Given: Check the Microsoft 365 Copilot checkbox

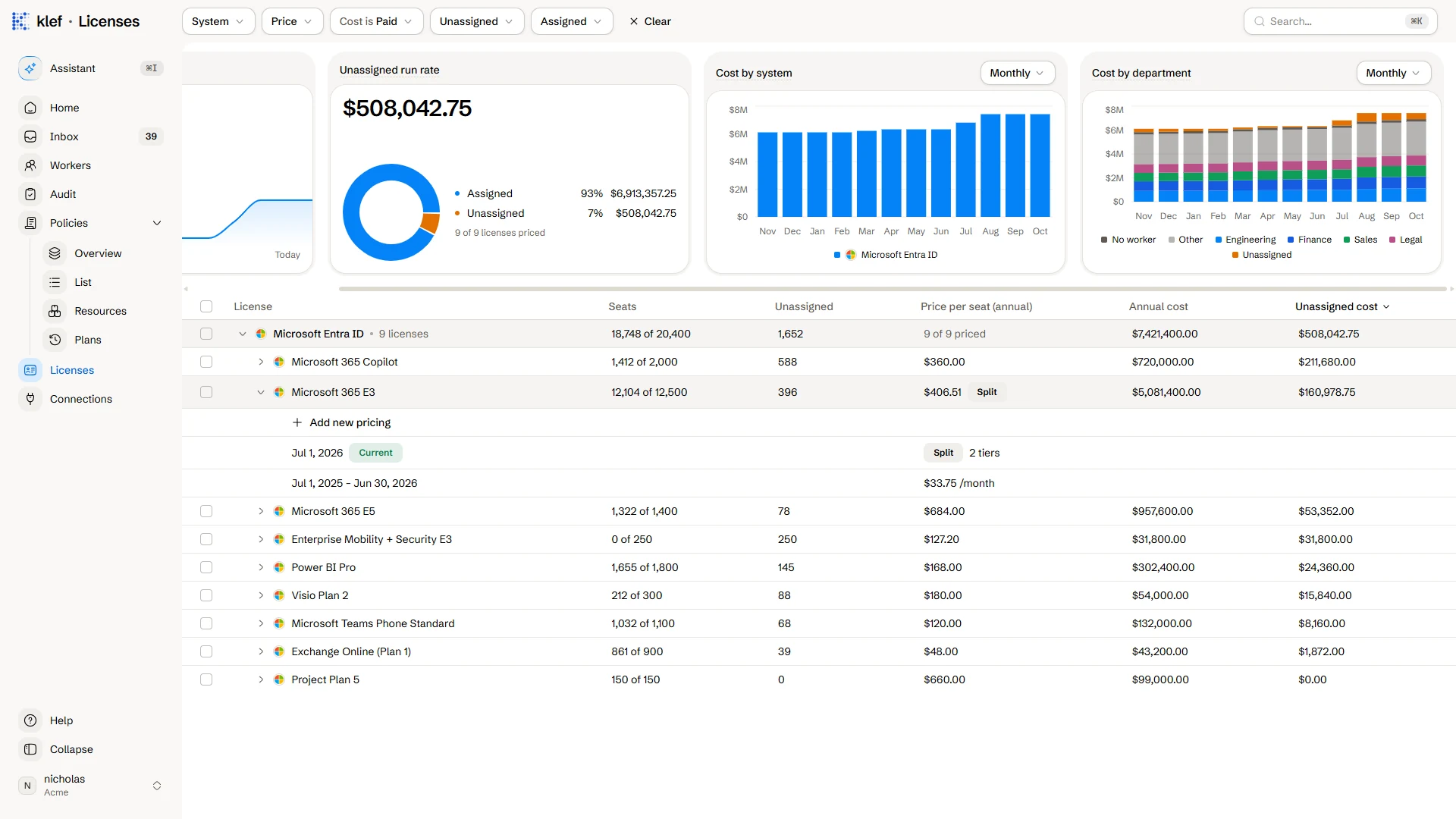Looking at the screenshot, I should [x=206, y=362].
